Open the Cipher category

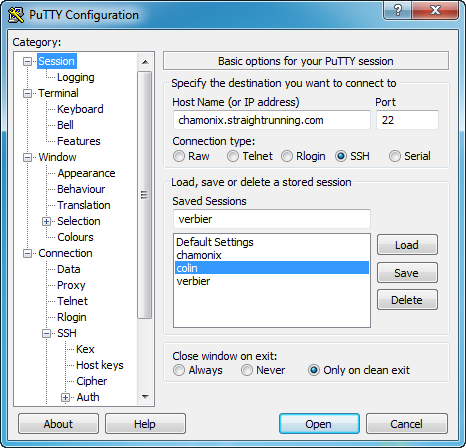click(92, 381)
